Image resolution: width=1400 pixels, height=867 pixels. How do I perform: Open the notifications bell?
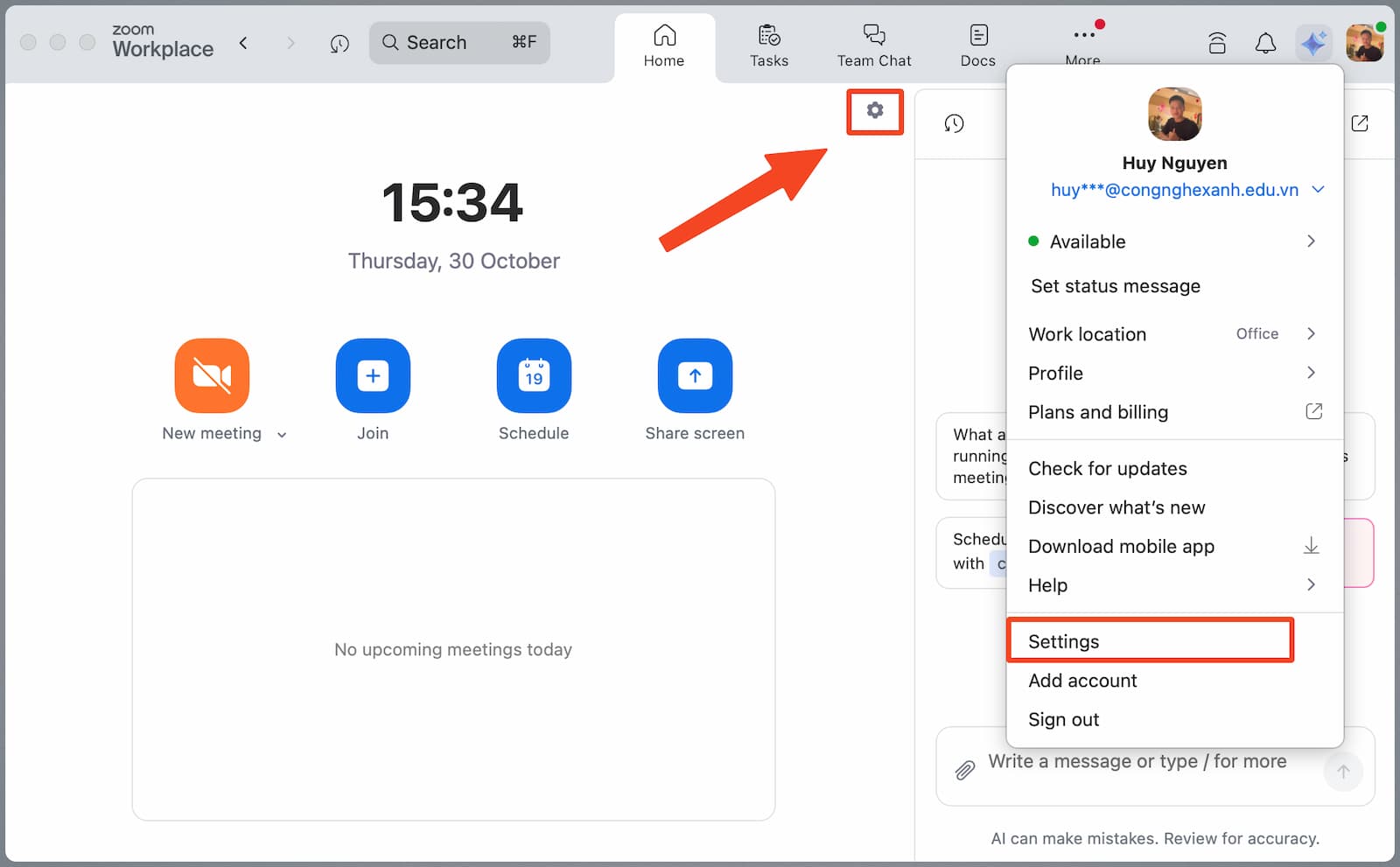(x=1265, y=43)
